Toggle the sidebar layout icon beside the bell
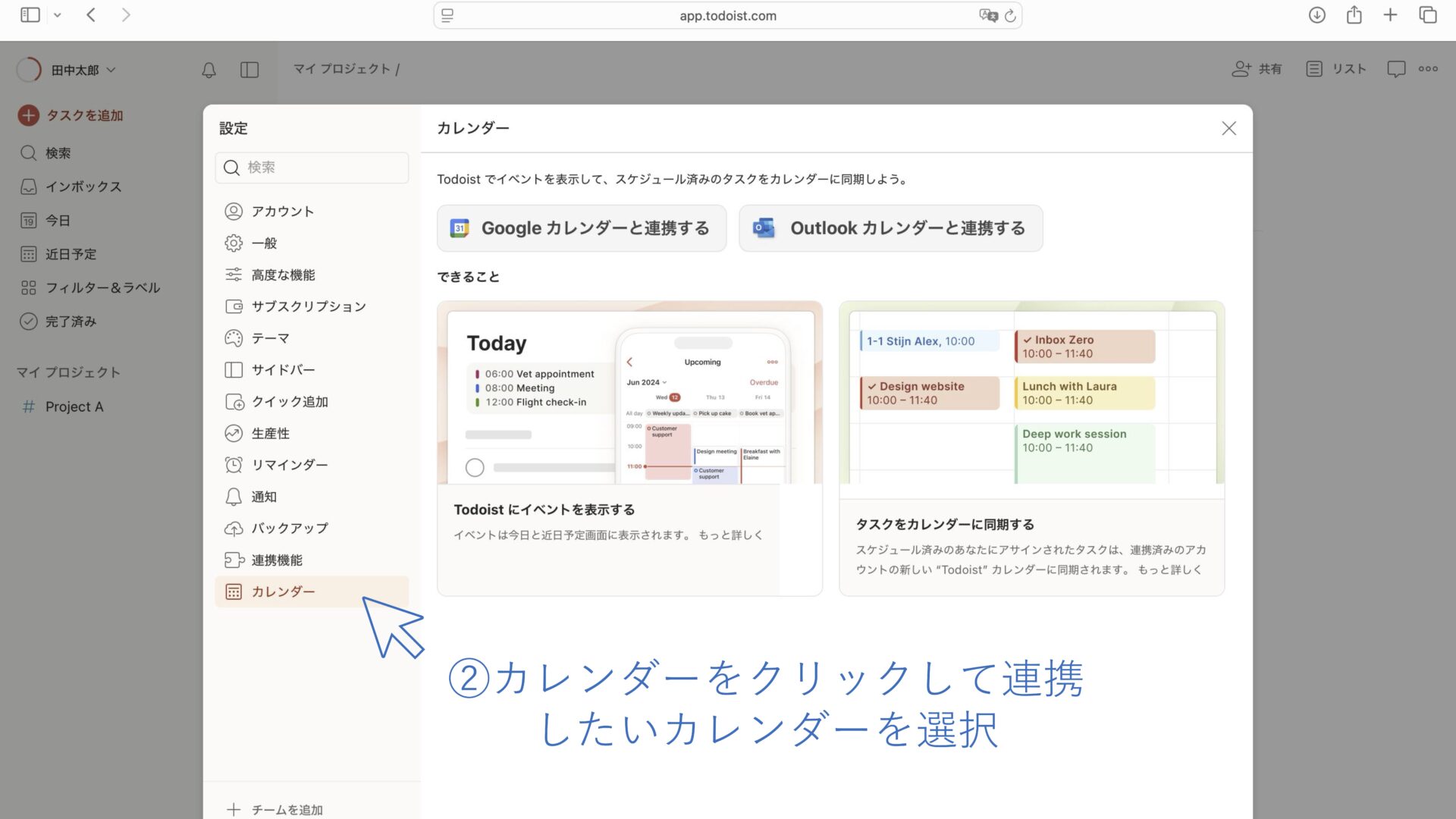This screenshot has height=819, width=1456. tap(249, 70)
